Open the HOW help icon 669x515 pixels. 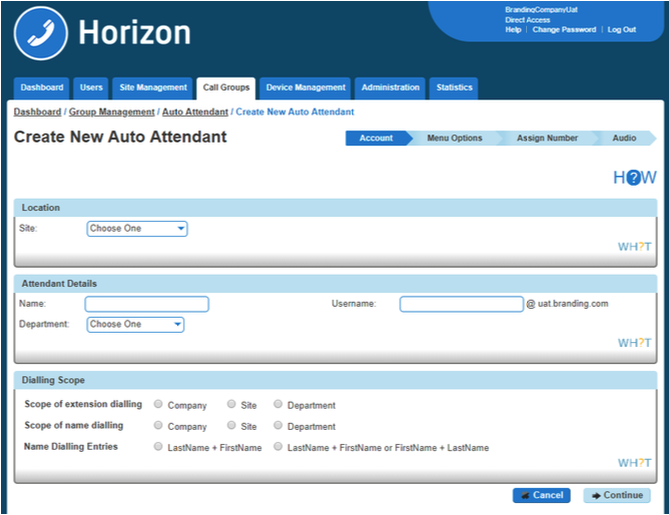coord(634,177)
